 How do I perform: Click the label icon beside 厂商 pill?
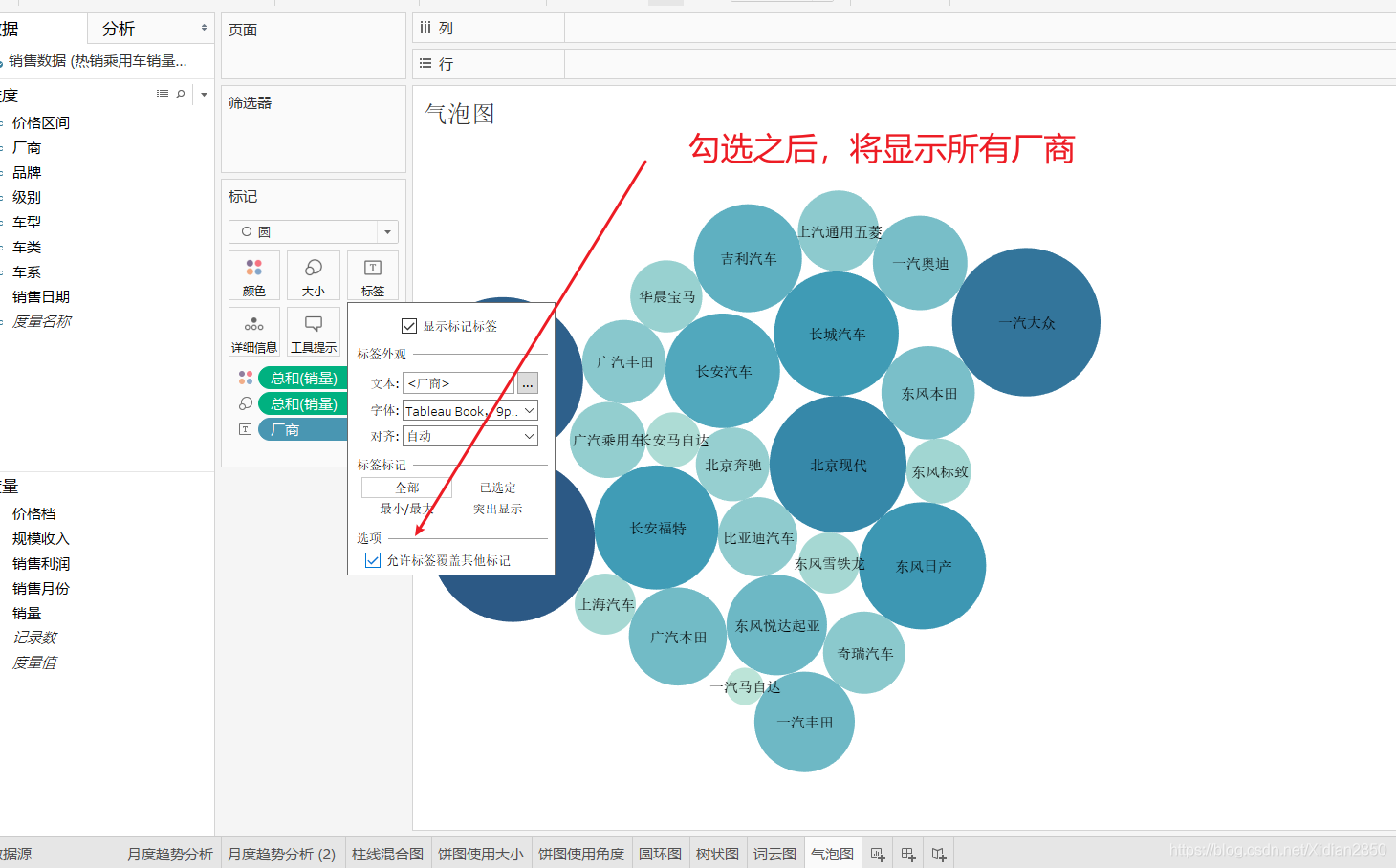pos(246,429)
